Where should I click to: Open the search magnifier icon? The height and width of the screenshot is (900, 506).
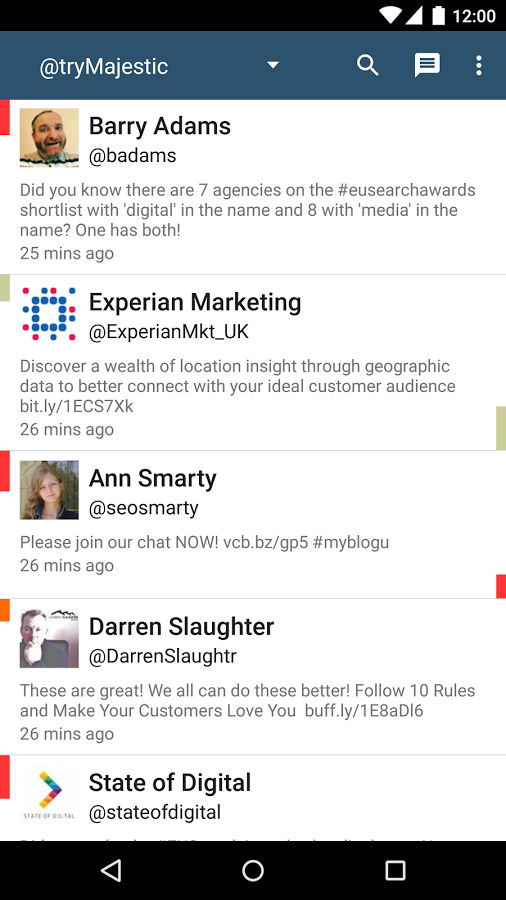(367, 65)
